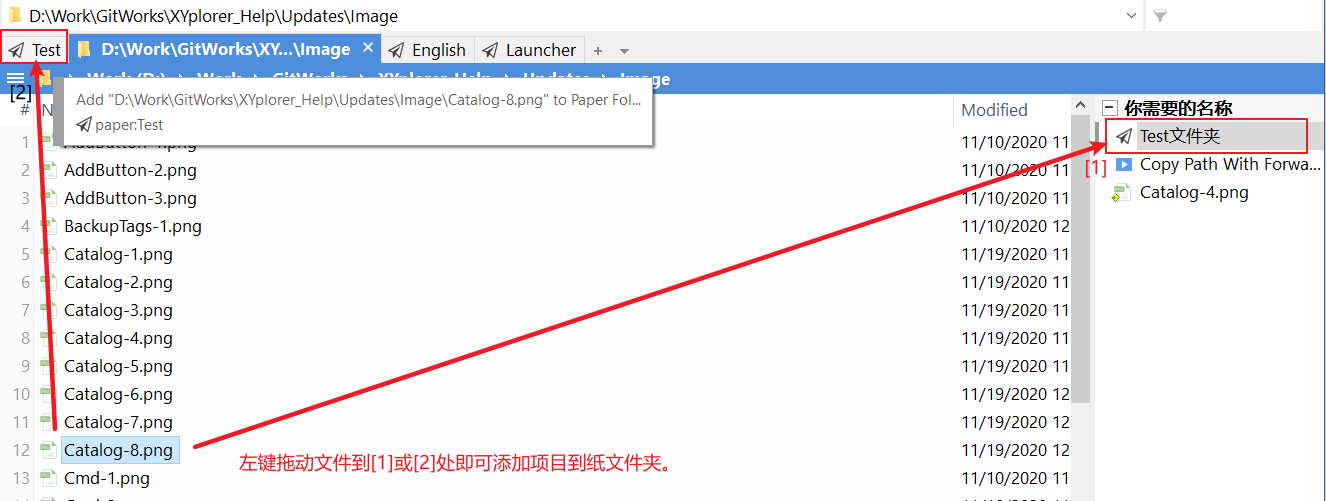Click the paper plane icon beside Test文件夹
1326x501 pixels.
[x=1124, y=136]
